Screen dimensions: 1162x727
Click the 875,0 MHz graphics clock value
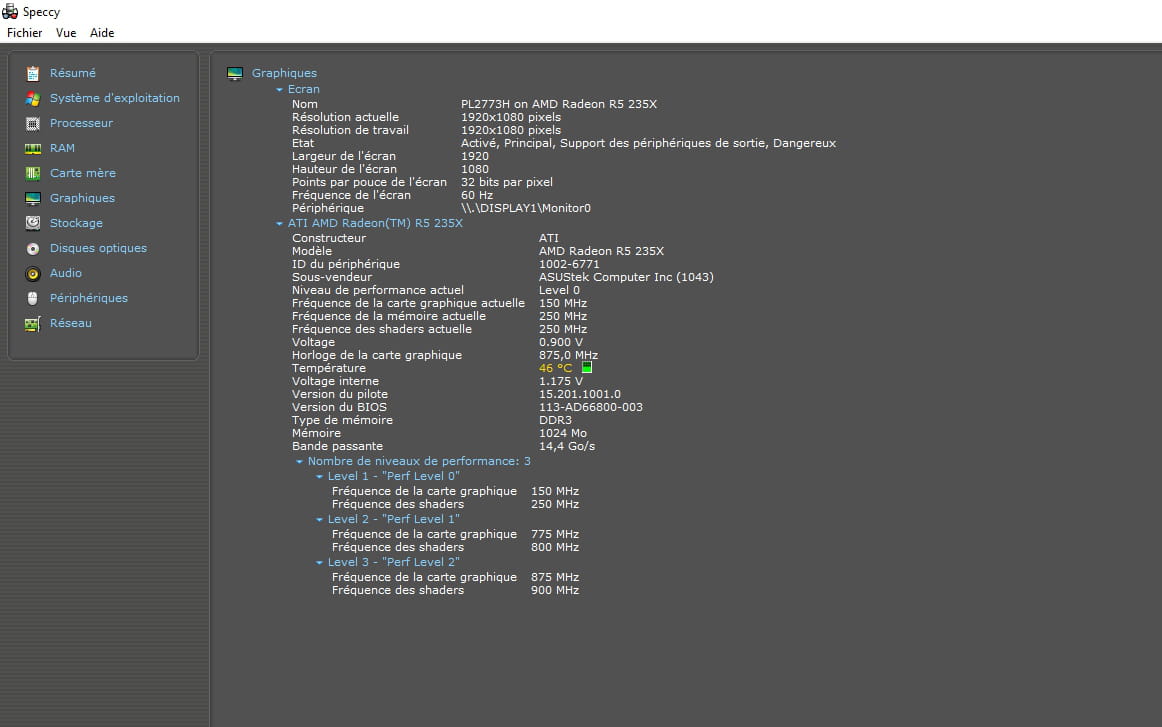[568, 356]
